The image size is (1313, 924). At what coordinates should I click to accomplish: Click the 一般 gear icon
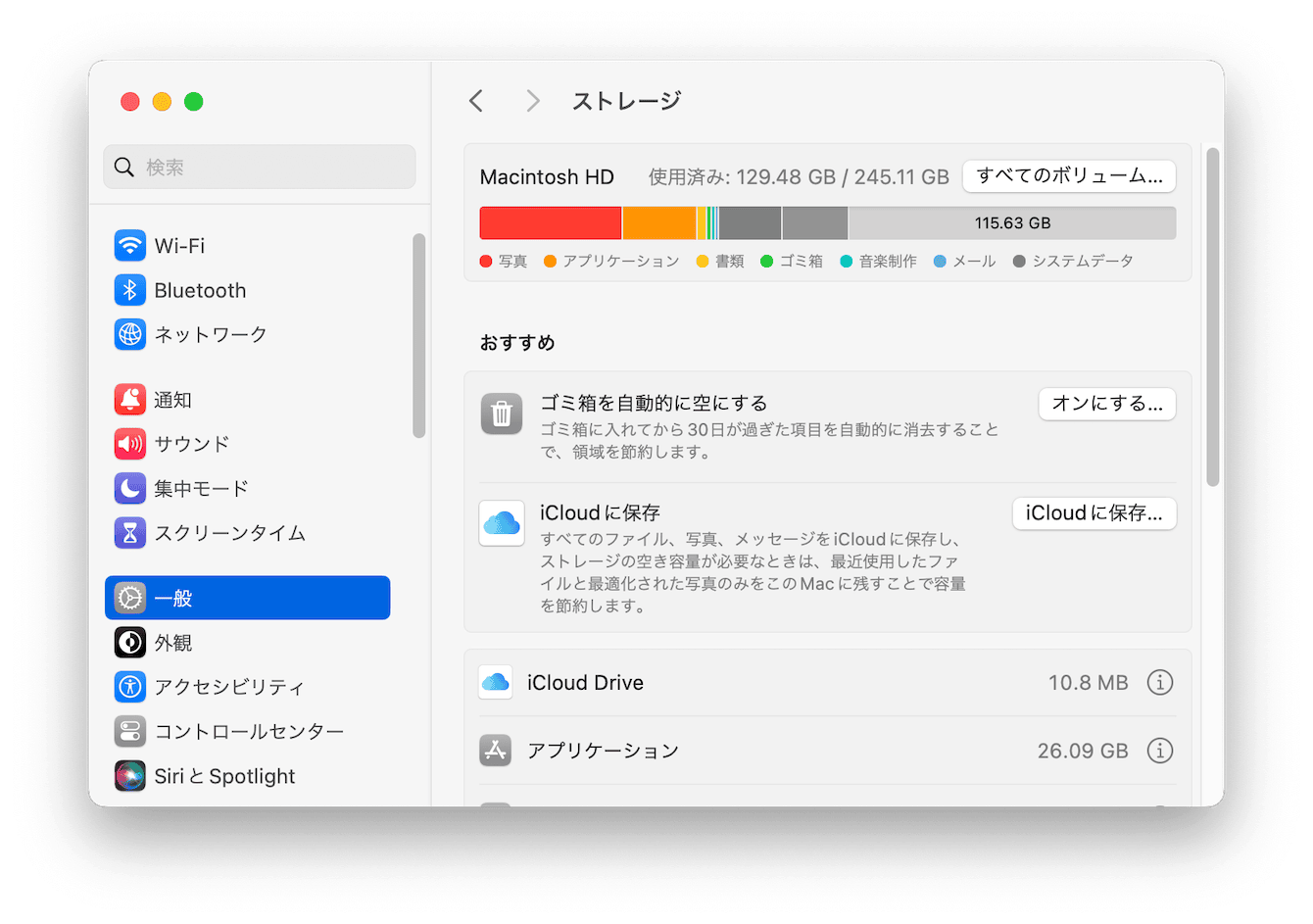pyautogui.click(x=130, y=598)
